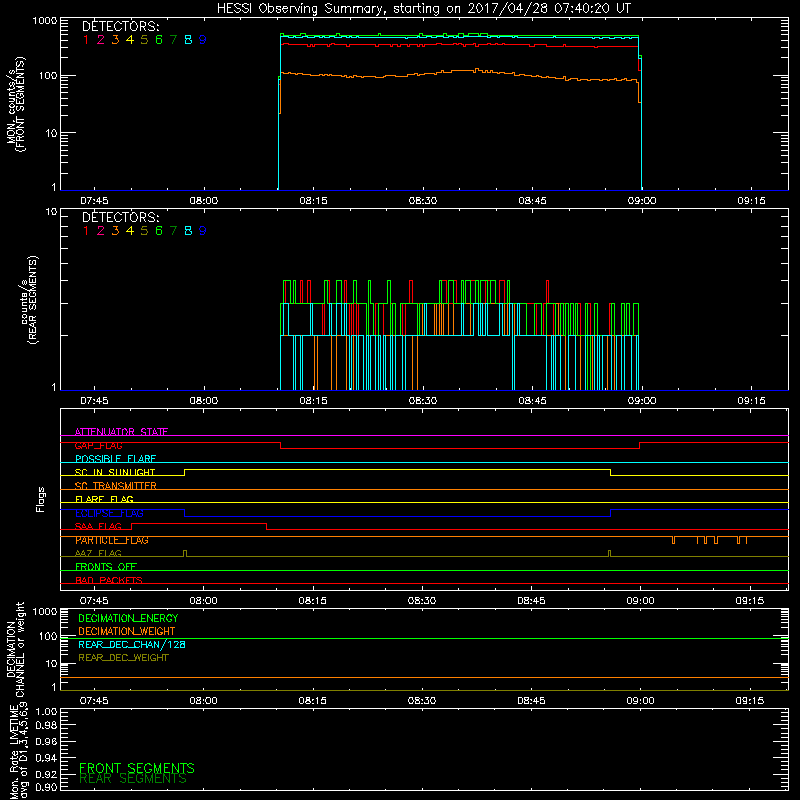The height and width of the screenshot is (800, 800).
Task: Click the FRONTS_OFF flag label
Action: pos(106,566)
